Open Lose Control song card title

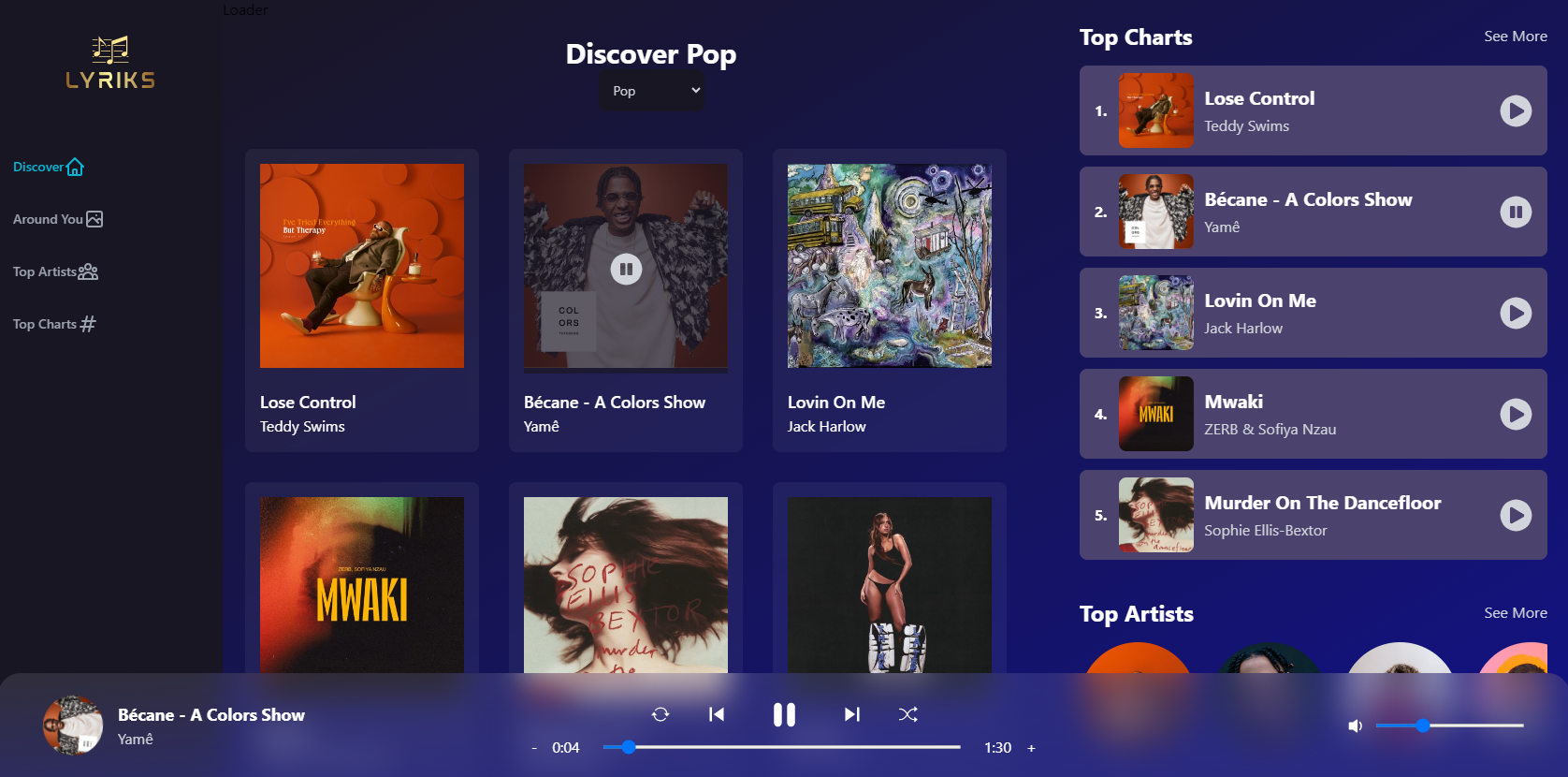pyautogui.click(x=308, y=402)
